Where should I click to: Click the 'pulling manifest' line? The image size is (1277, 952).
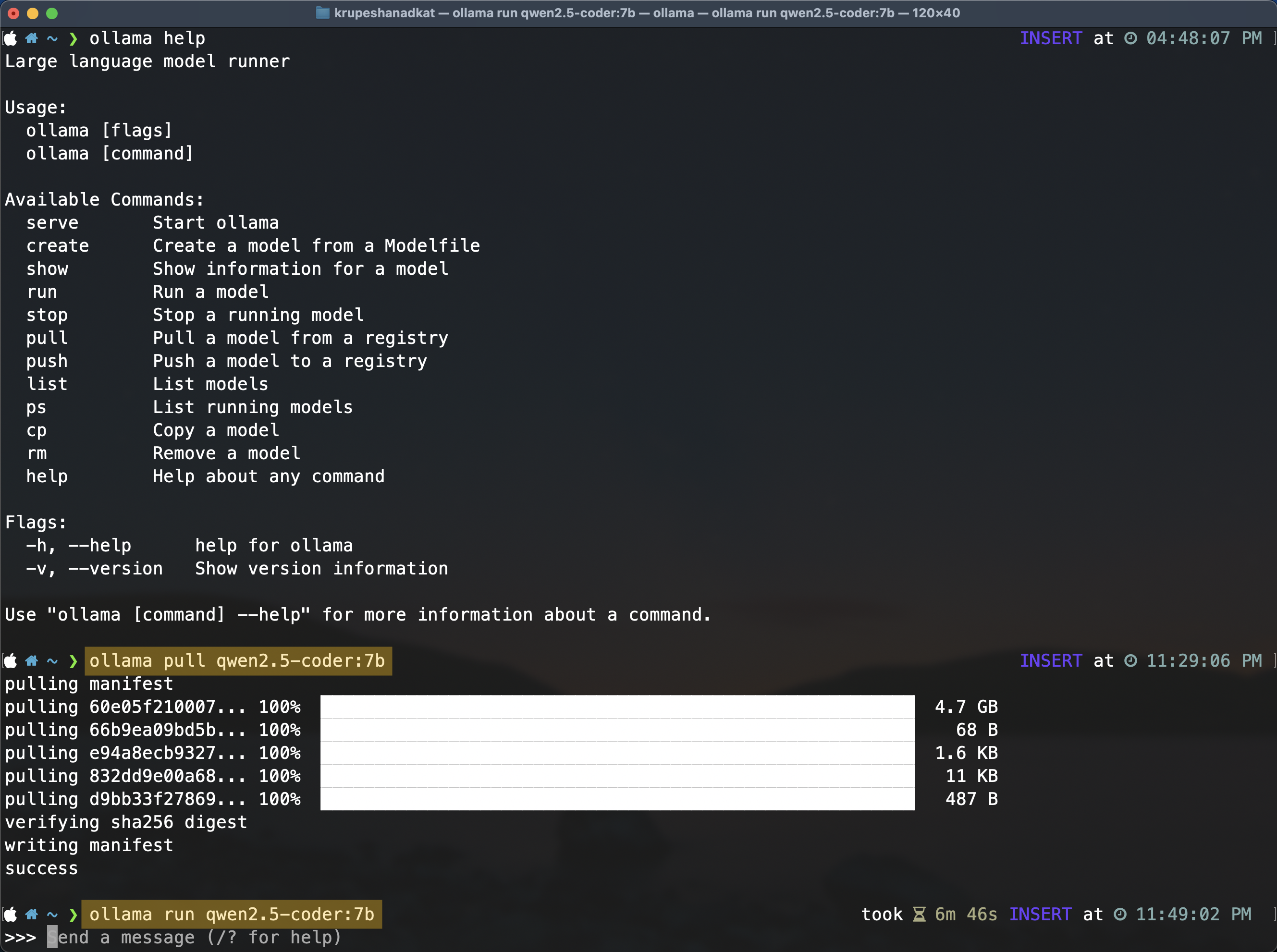pyautogui.click(x=89, y=684)
